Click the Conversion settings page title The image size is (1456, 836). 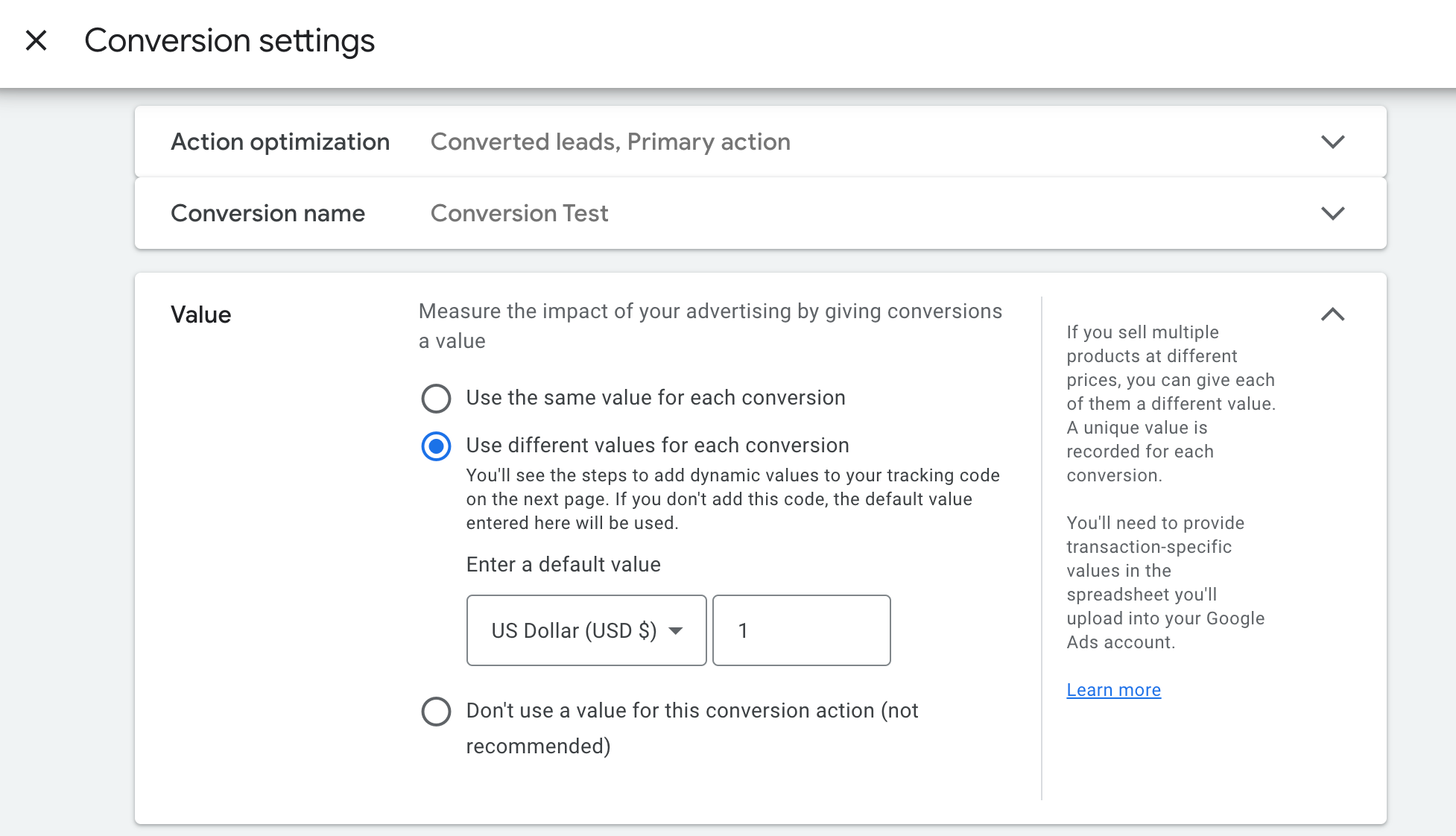point(230,40)
